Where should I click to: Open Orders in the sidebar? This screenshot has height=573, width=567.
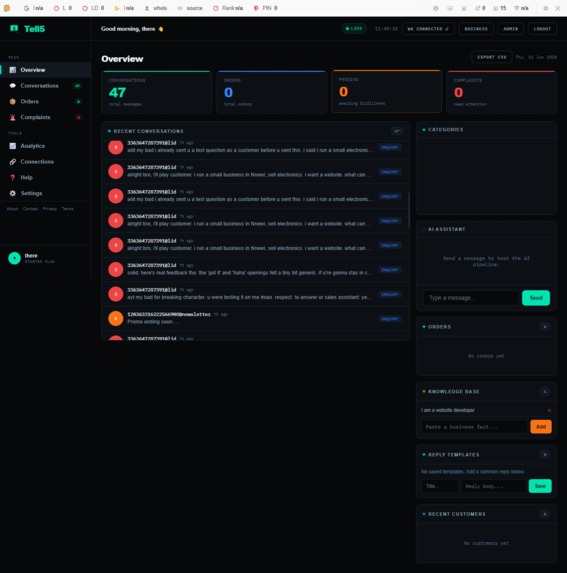click(46, 101)
